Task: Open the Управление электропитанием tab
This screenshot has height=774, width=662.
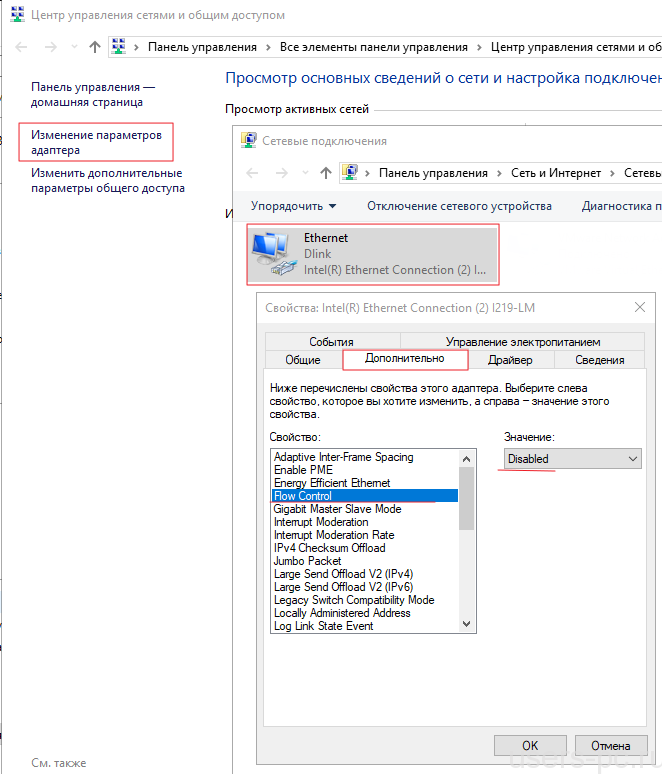Action: pyautogui.click(x=523, y=341)
